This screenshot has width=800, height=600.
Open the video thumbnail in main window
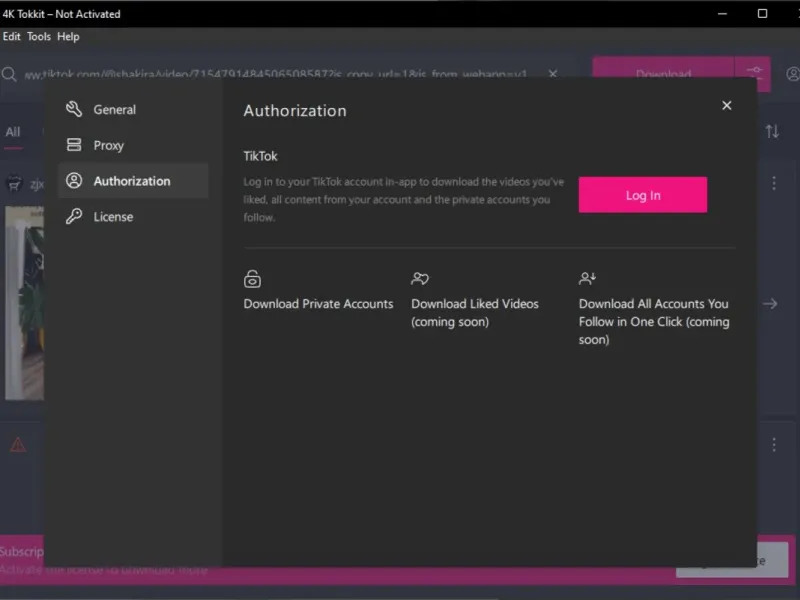click(24, 303)
